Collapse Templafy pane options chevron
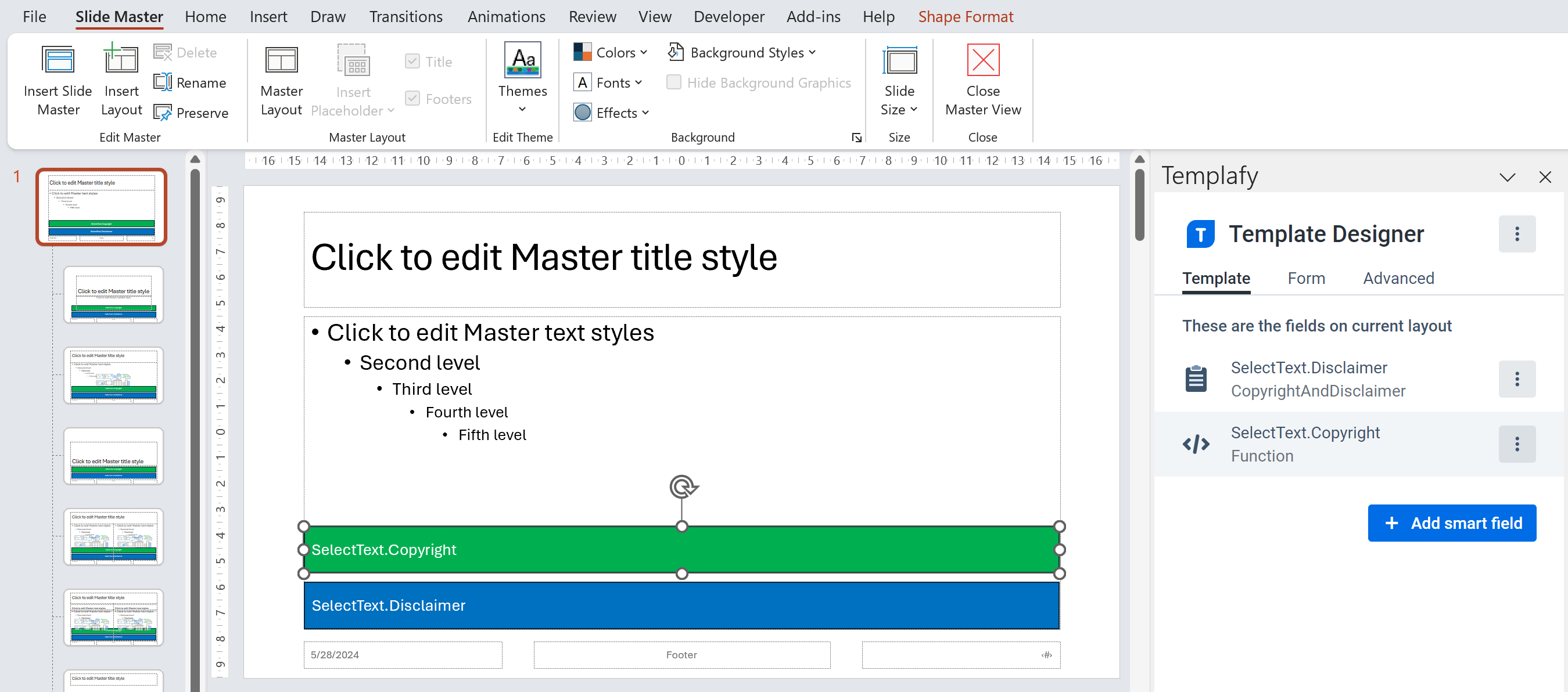 point(1506,178)
